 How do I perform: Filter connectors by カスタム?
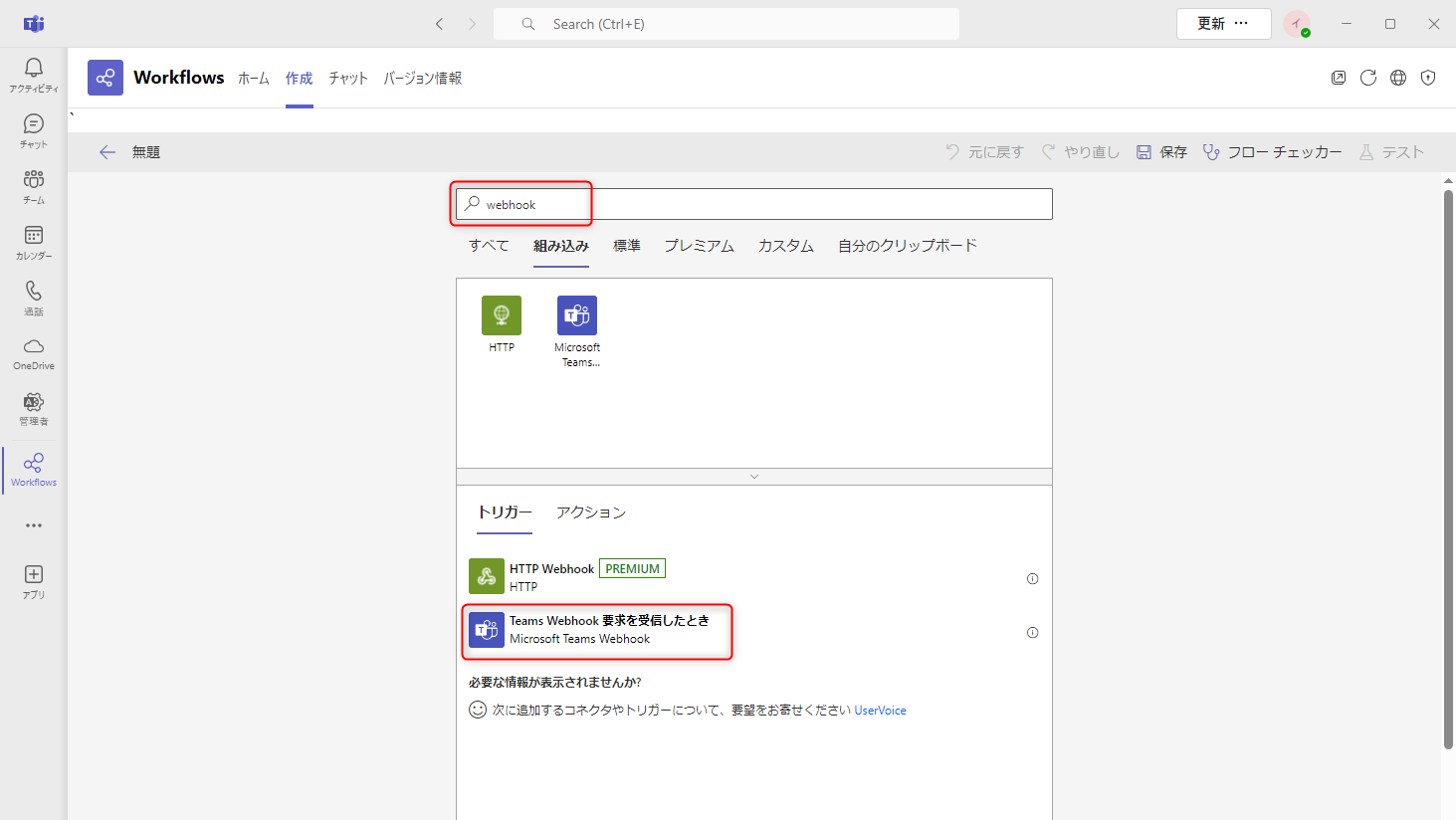click(786, 246)
